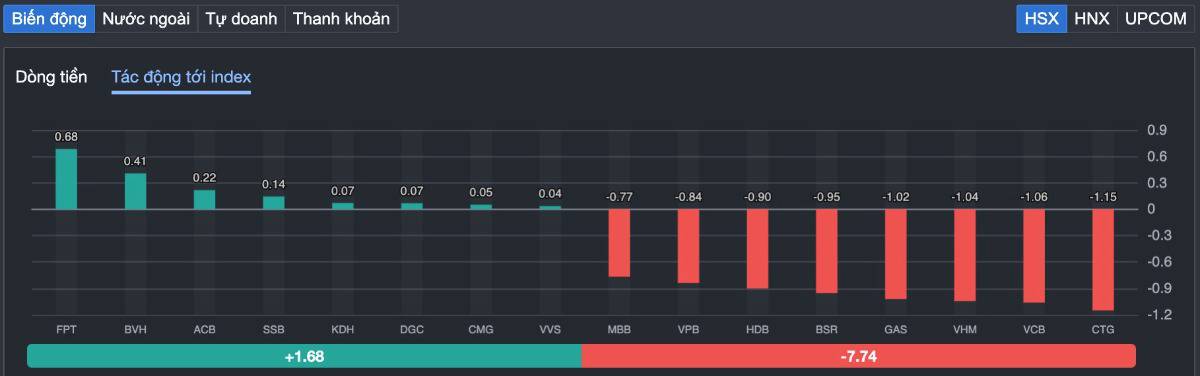Image resolution: width=1200 pixels, height=376 pixels.
Task: Click the green ACB bar
Action: click(204, 199)
